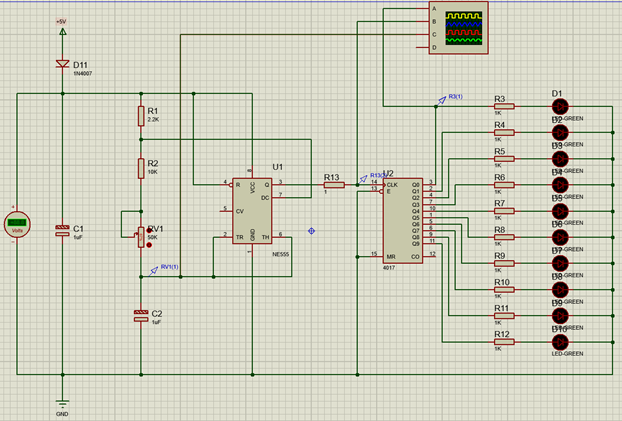Click the R3(1) voltage probe label
This screenshot has width=622, height=421.
[454, 97]
